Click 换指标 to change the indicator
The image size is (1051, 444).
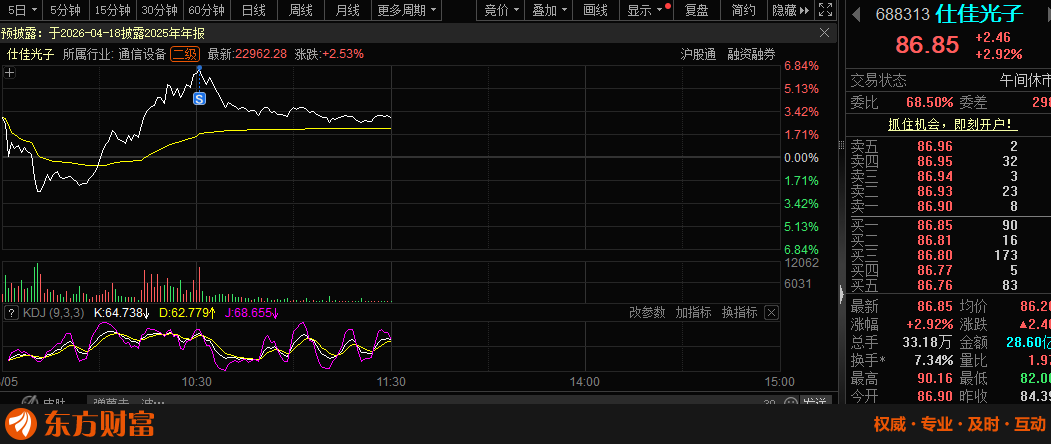click(x=739, y=313)
